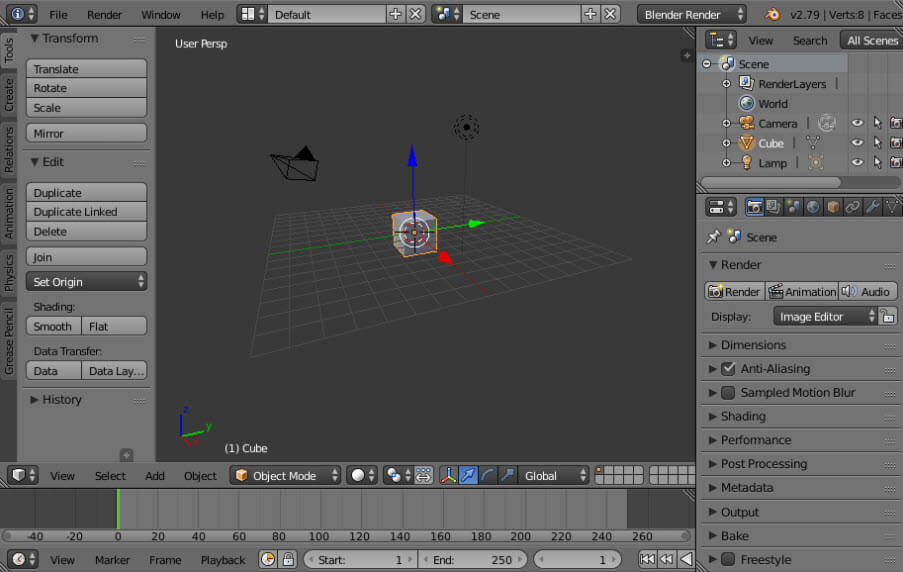This screenshot has width=903, height=572.
Task: Click the Object properties cube icon
Action: (833, 207)
